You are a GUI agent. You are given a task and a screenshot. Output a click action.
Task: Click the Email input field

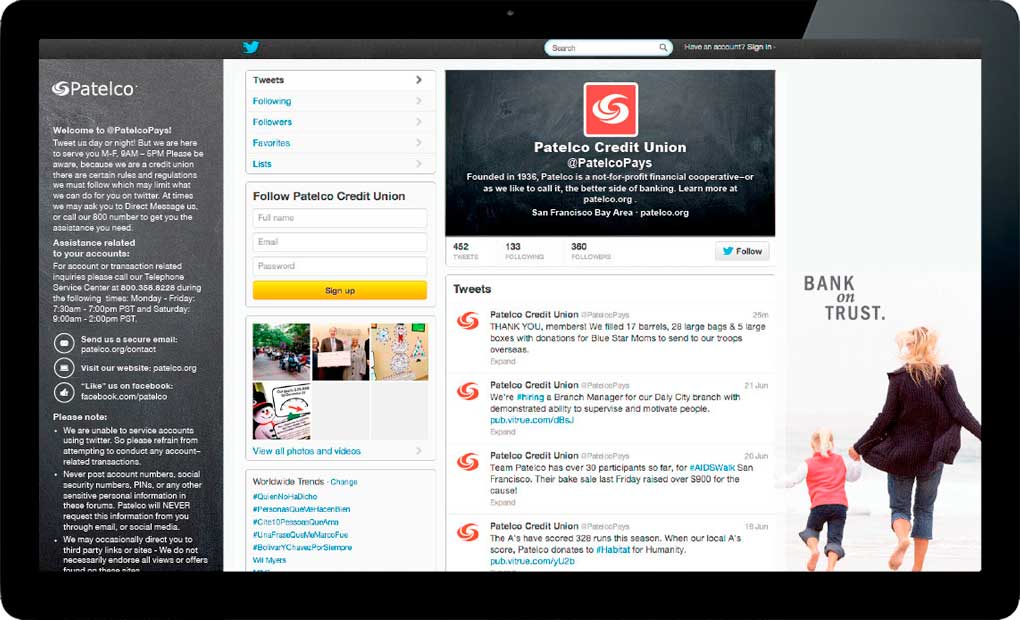[340, 242]
